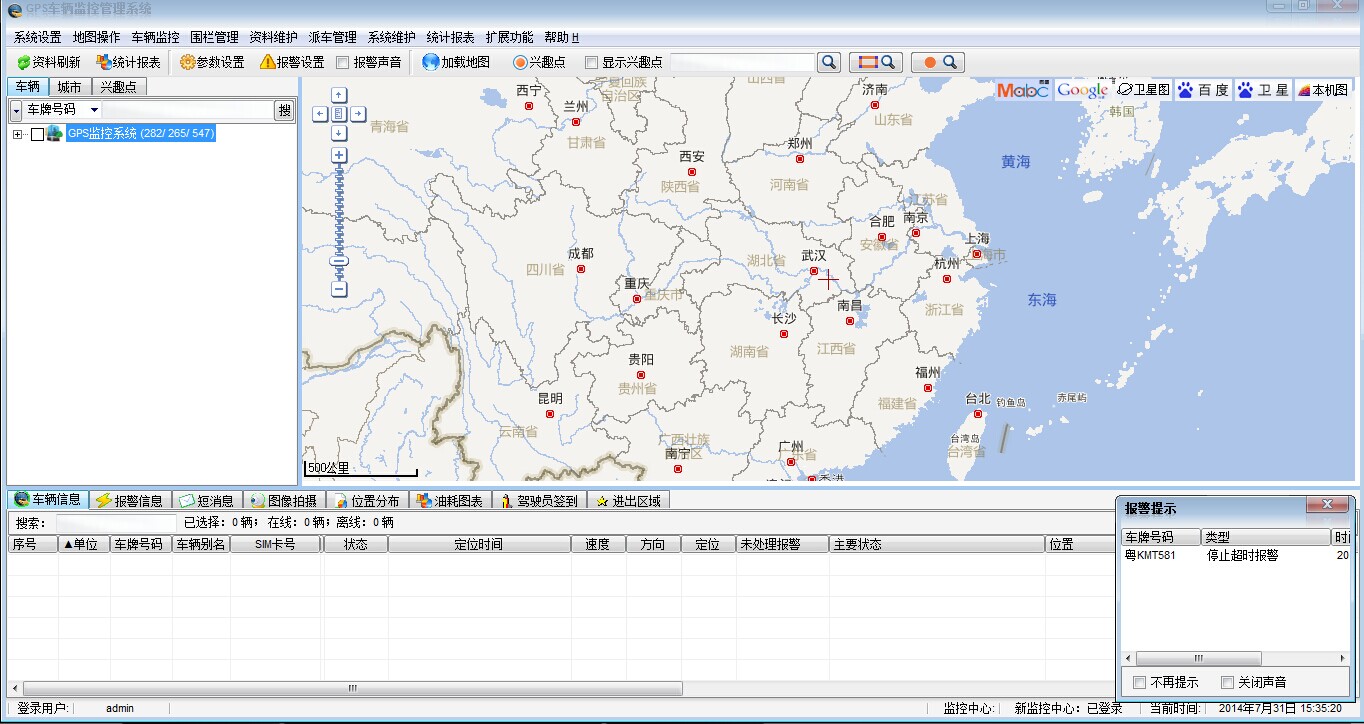Switch map to 百度 provider

pyautogui.click(x=1203, y=90)
